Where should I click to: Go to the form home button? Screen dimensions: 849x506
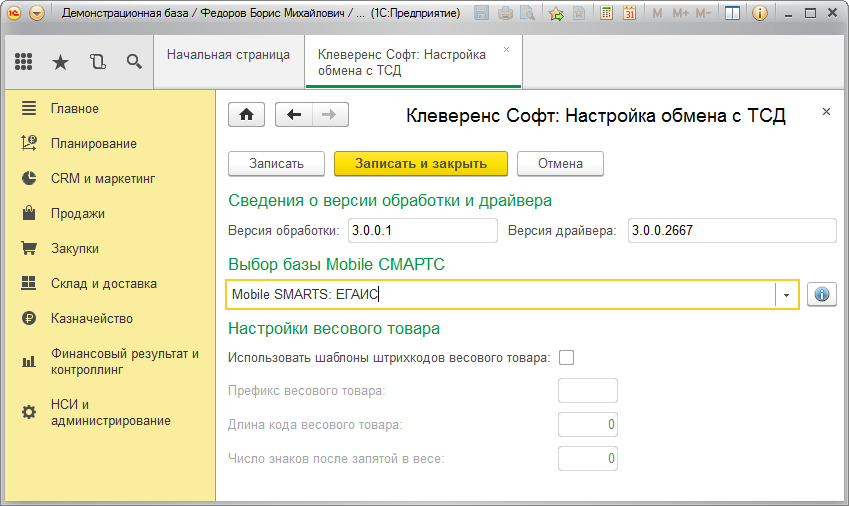point(246,115)
